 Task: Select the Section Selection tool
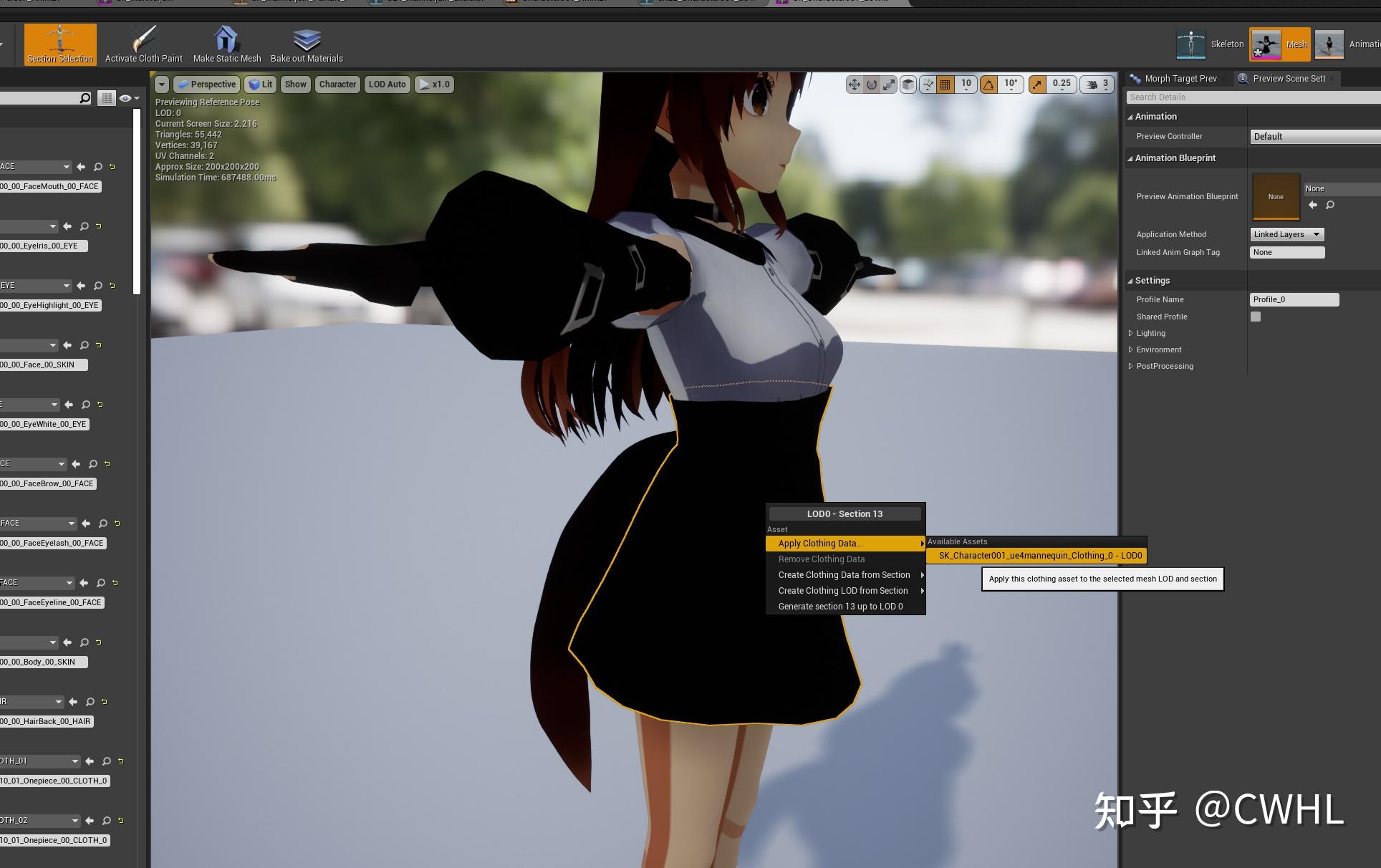[x=60, y=44]
